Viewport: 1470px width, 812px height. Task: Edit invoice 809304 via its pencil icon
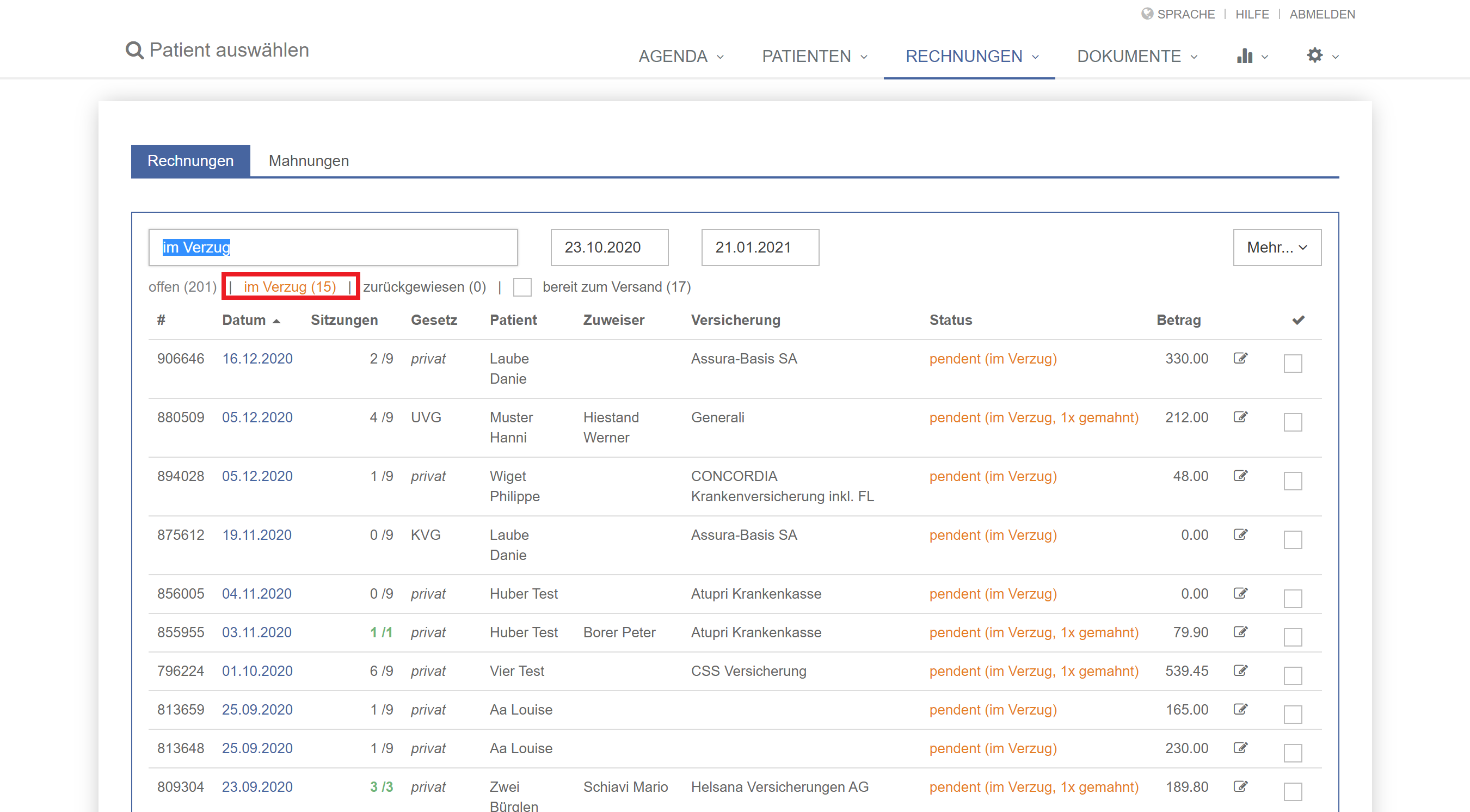pyautogui.click(x=1240, y=786)
